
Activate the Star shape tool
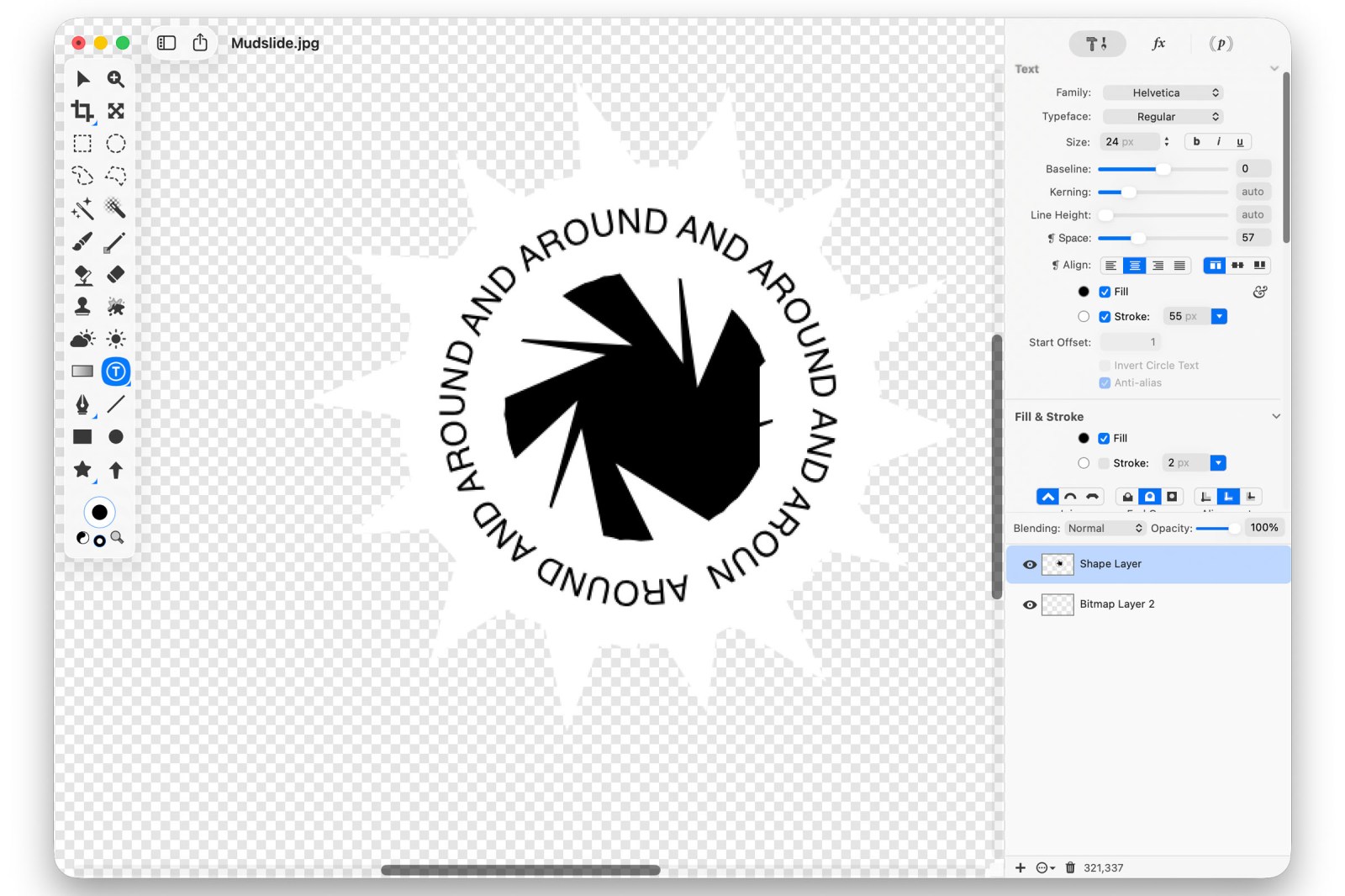click(82, 470)
